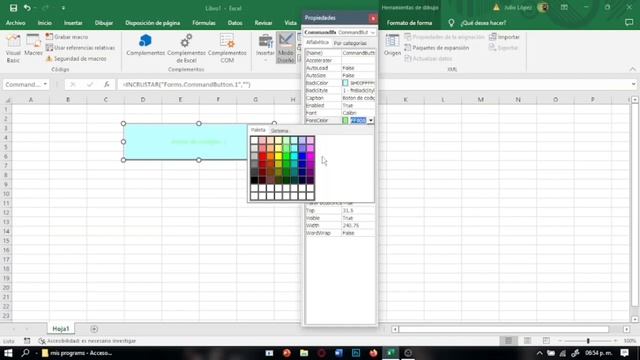Add a new sheet with plus icon
Image resolution: width=640 pixels, height=360 pixels.
(94, 329)
